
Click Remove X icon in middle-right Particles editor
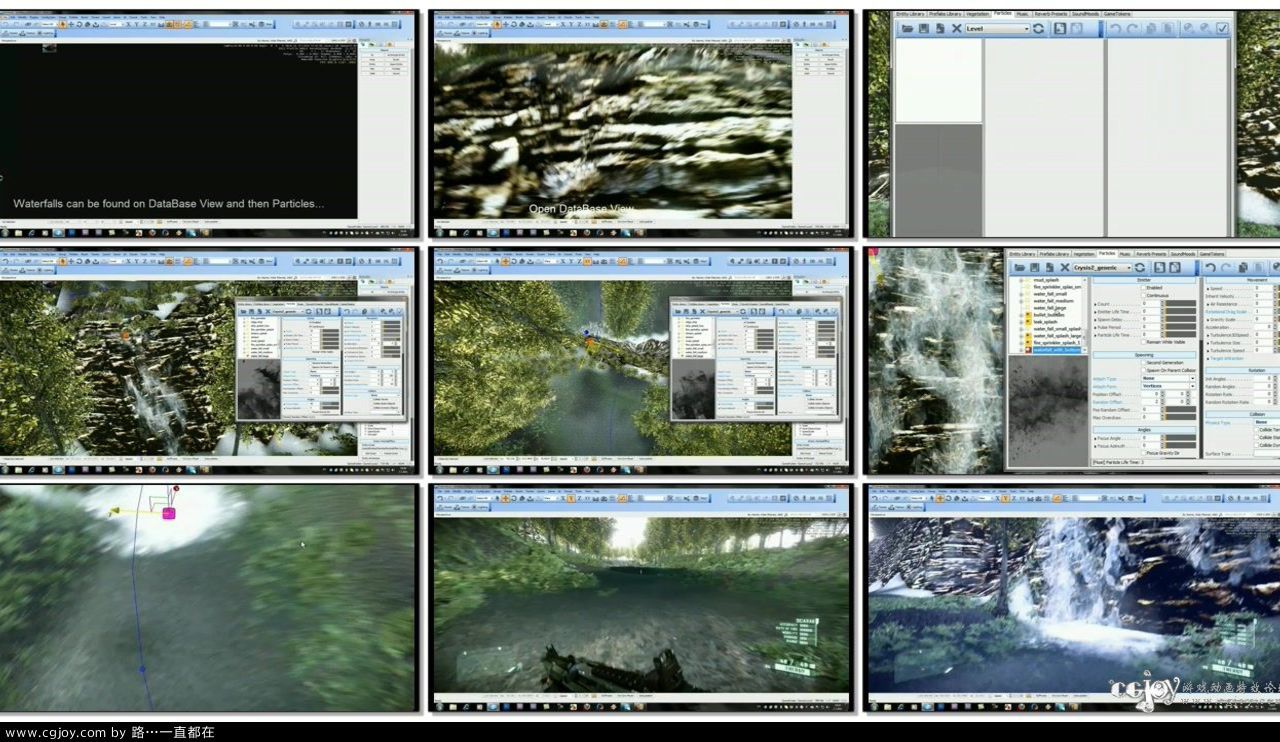point(1065,267)
